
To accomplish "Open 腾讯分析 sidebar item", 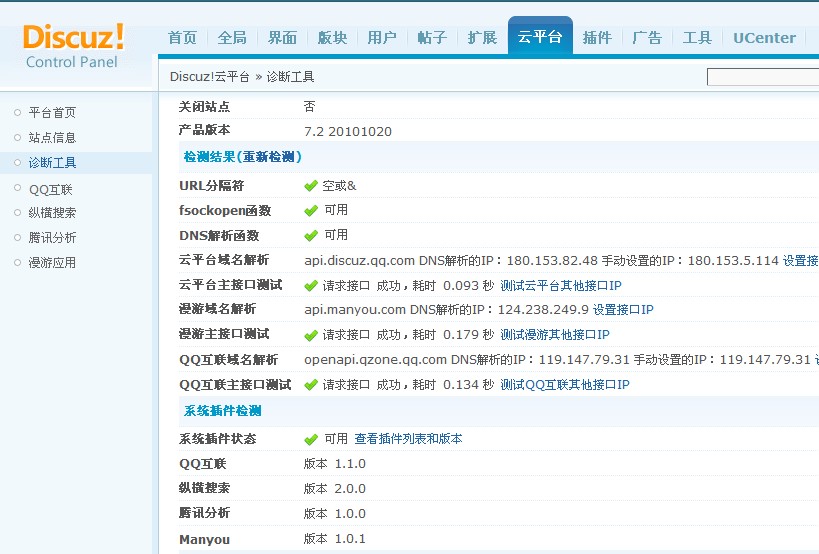I will [52, 238].
